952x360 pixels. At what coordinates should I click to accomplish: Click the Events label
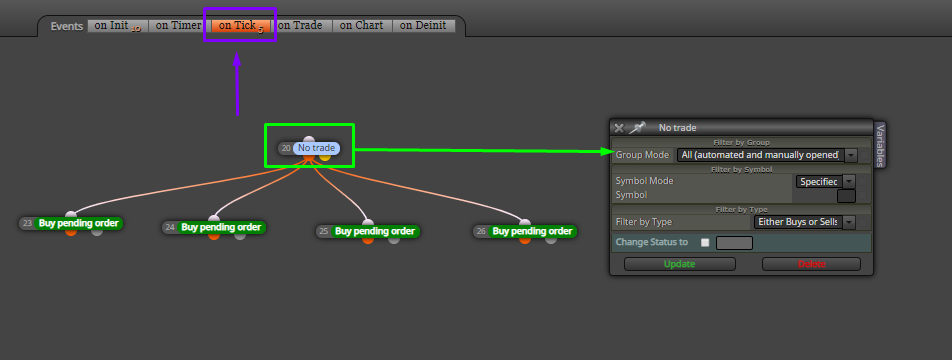tap(67, 26)
